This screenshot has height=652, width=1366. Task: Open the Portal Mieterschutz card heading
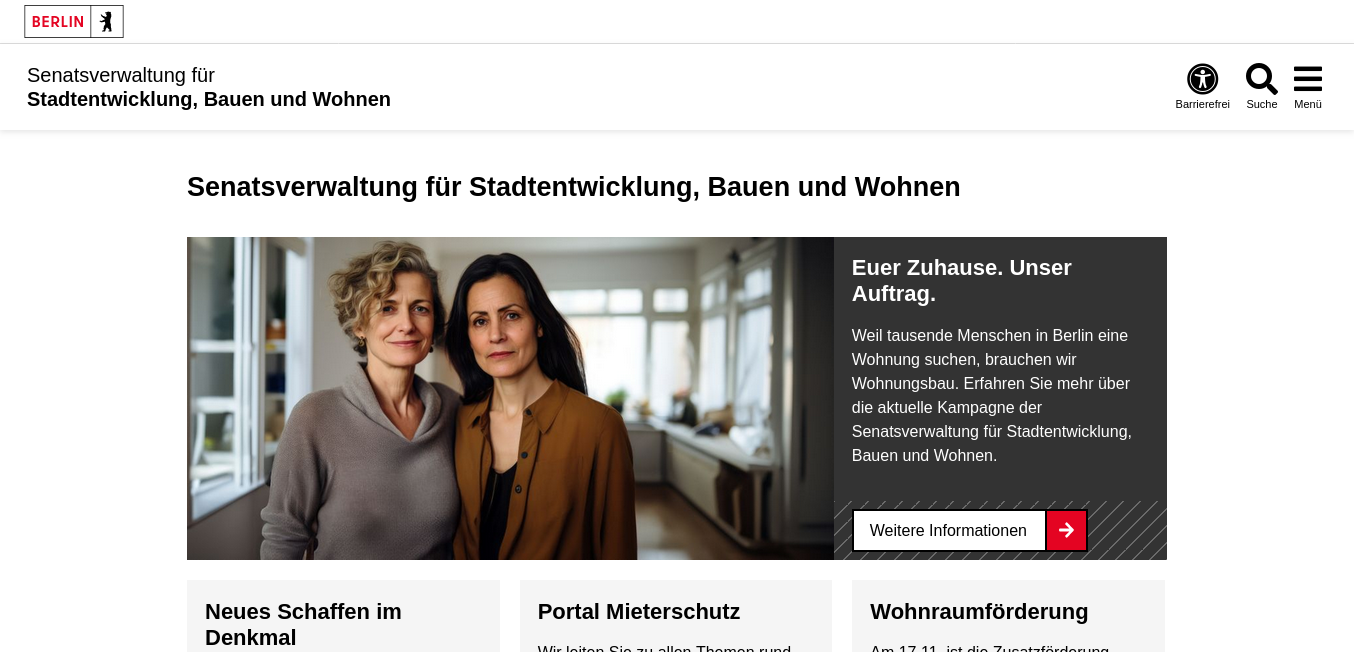[x=639, y=611]
